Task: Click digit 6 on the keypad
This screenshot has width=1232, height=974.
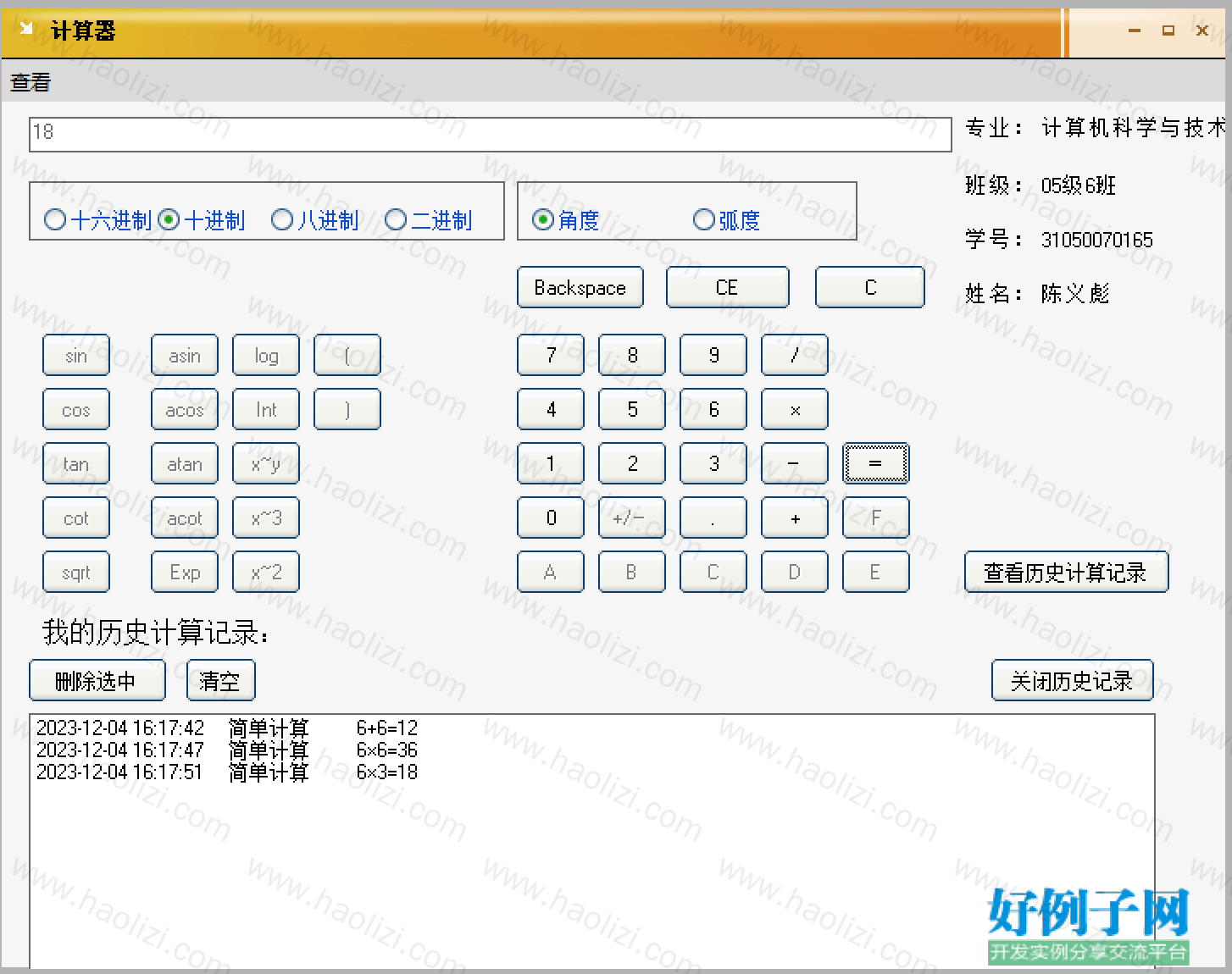Action: pos(713,409)
